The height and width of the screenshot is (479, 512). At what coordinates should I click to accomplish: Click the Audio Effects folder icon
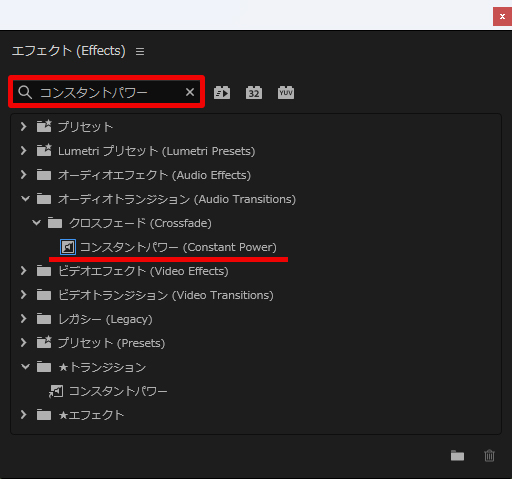click(x=44, y=175)
